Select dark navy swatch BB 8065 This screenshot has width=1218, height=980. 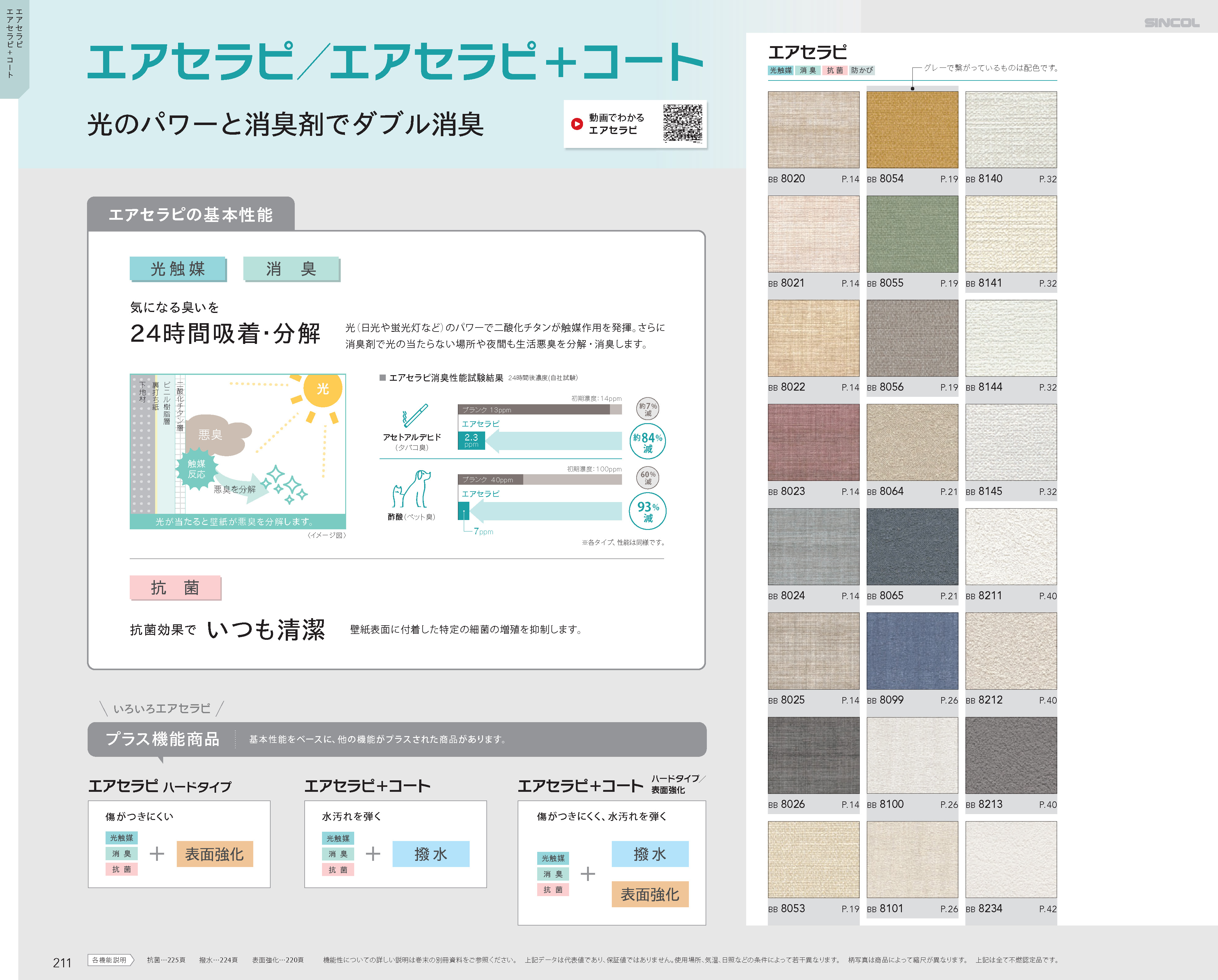coord(912,547)
